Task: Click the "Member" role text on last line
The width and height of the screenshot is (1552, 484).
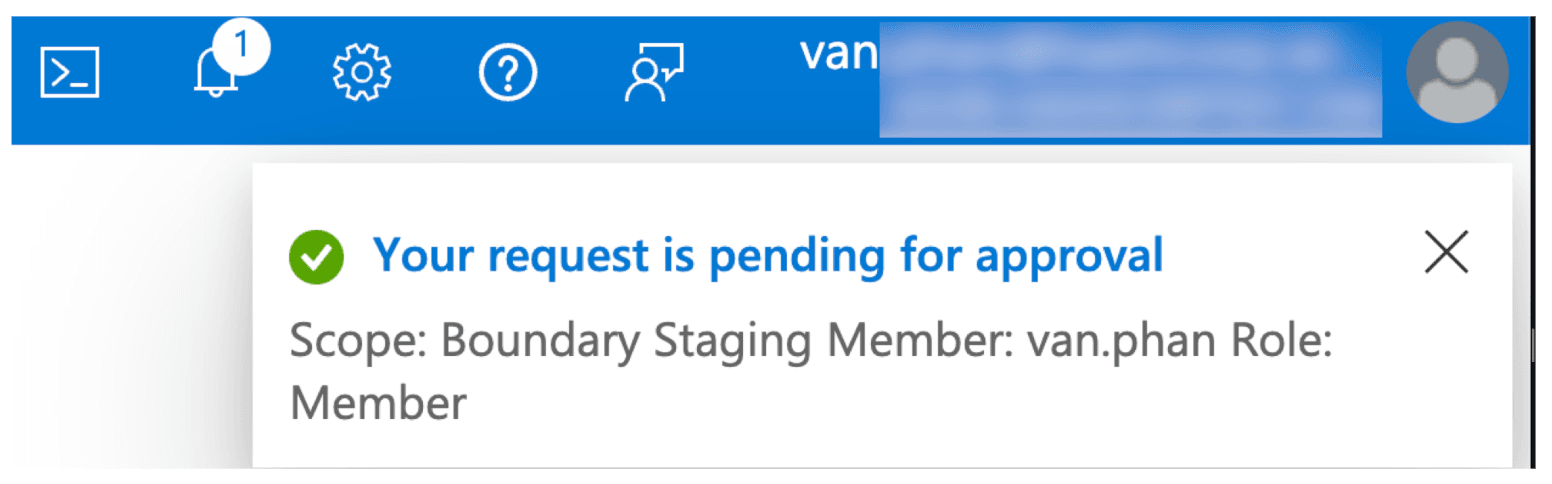Action: click(x=378, y=403)
